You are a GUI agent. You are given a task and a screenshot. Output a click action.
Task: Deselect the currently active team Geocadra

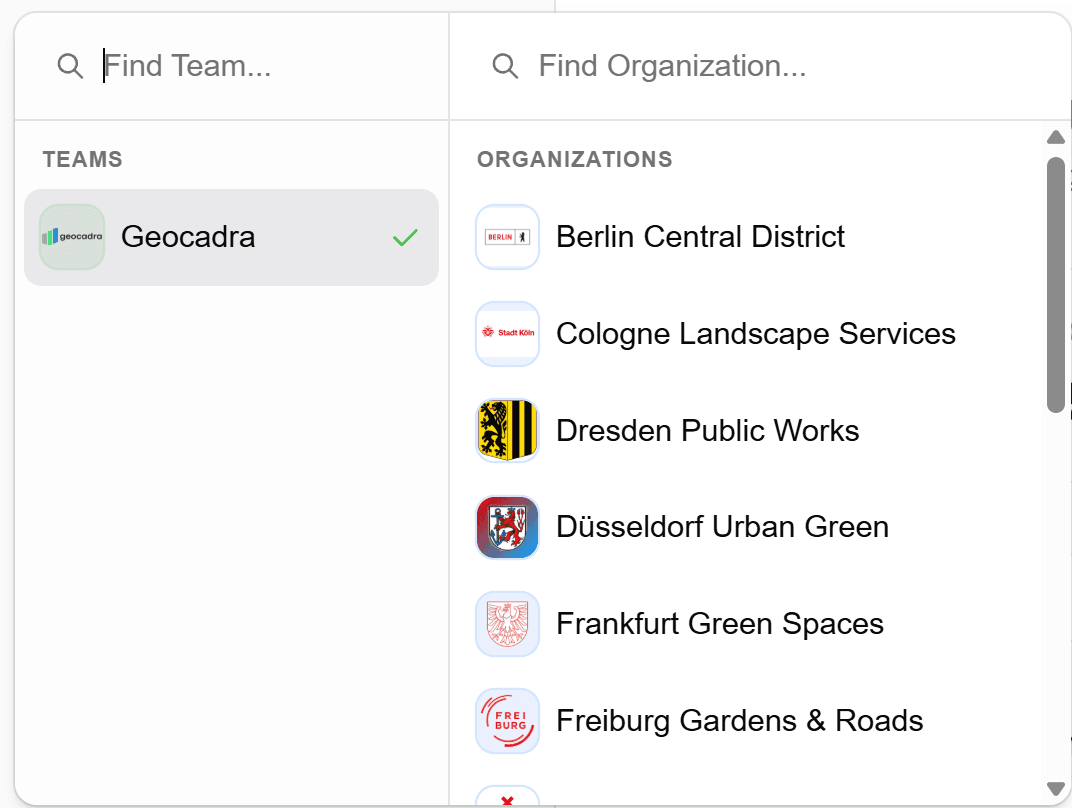click(x=230, y=237)
